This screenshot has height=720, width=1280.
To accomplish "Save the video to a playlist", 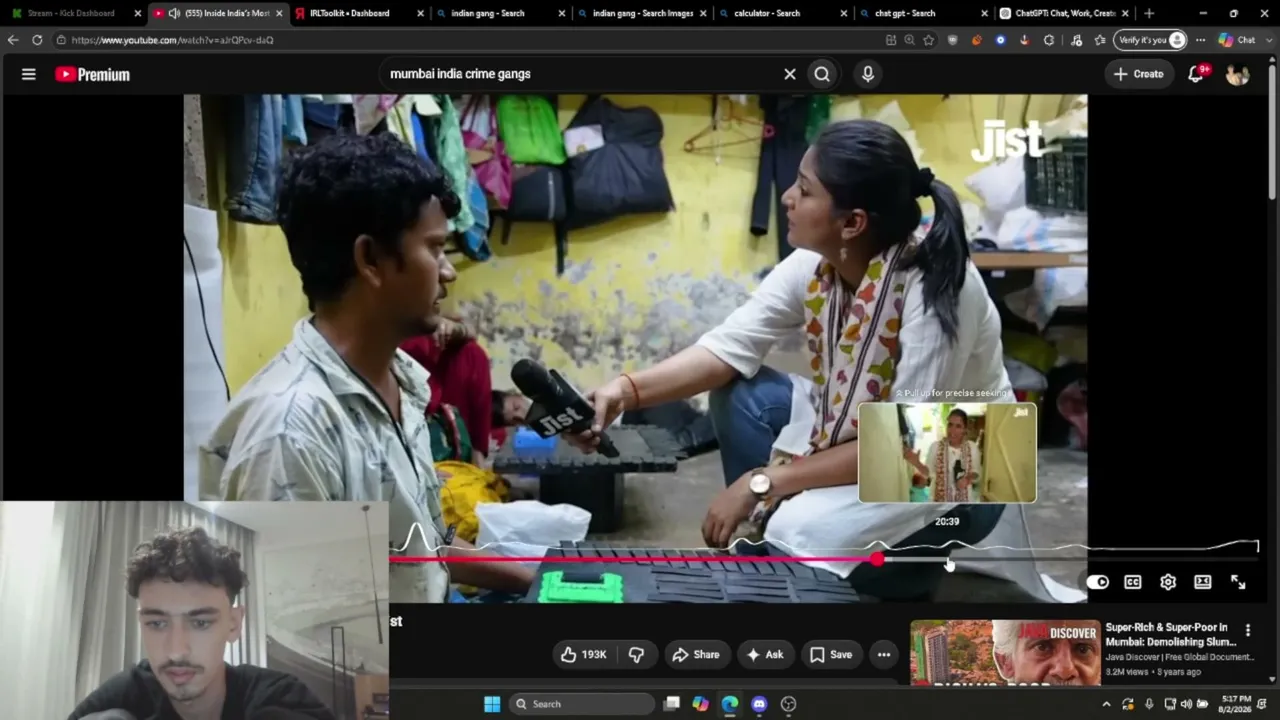I will point(831,655).
